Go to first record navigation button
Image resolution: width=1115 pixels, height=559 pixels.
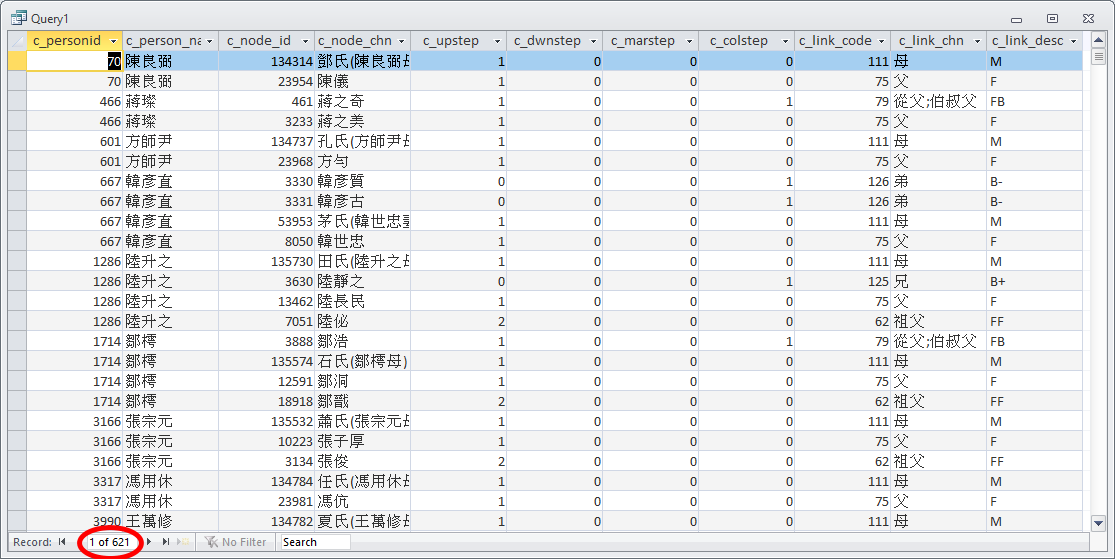(62, 542)
